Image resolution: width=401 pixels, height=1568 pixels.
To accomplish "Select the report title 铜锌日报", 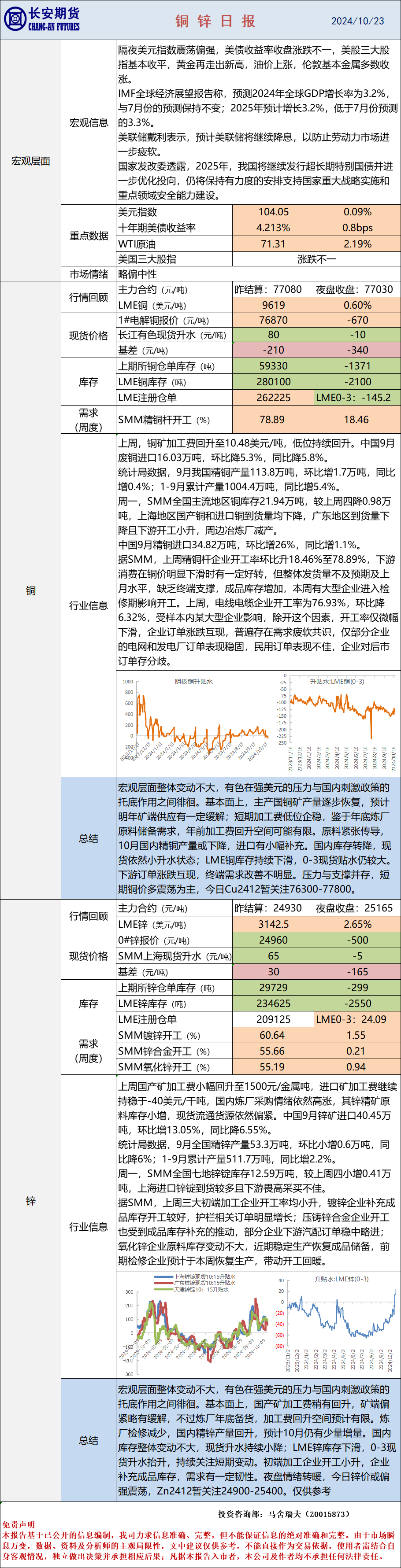I will [x=216, y=21].
